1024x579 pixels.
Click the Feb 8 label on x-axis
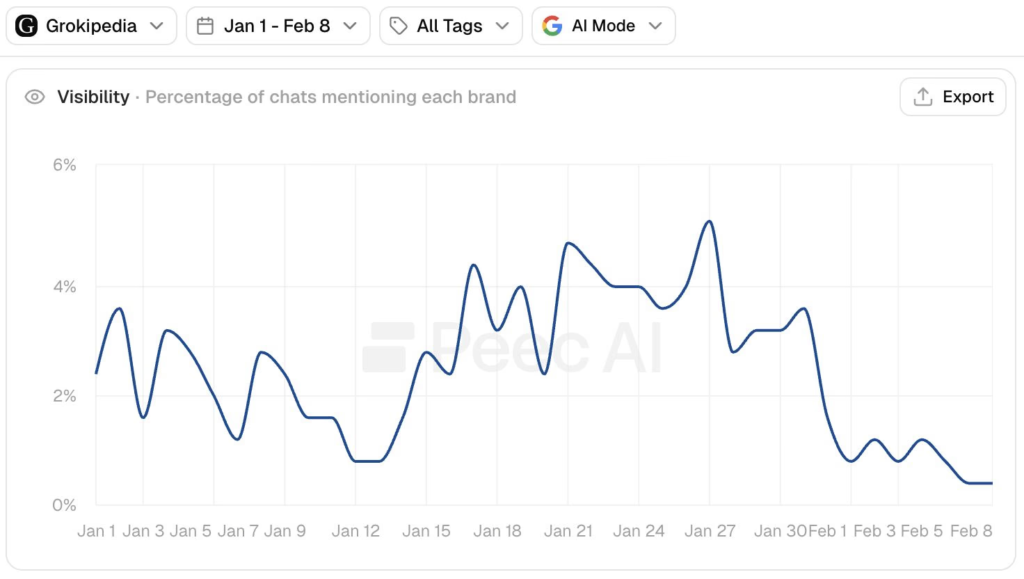click(971, 531)
